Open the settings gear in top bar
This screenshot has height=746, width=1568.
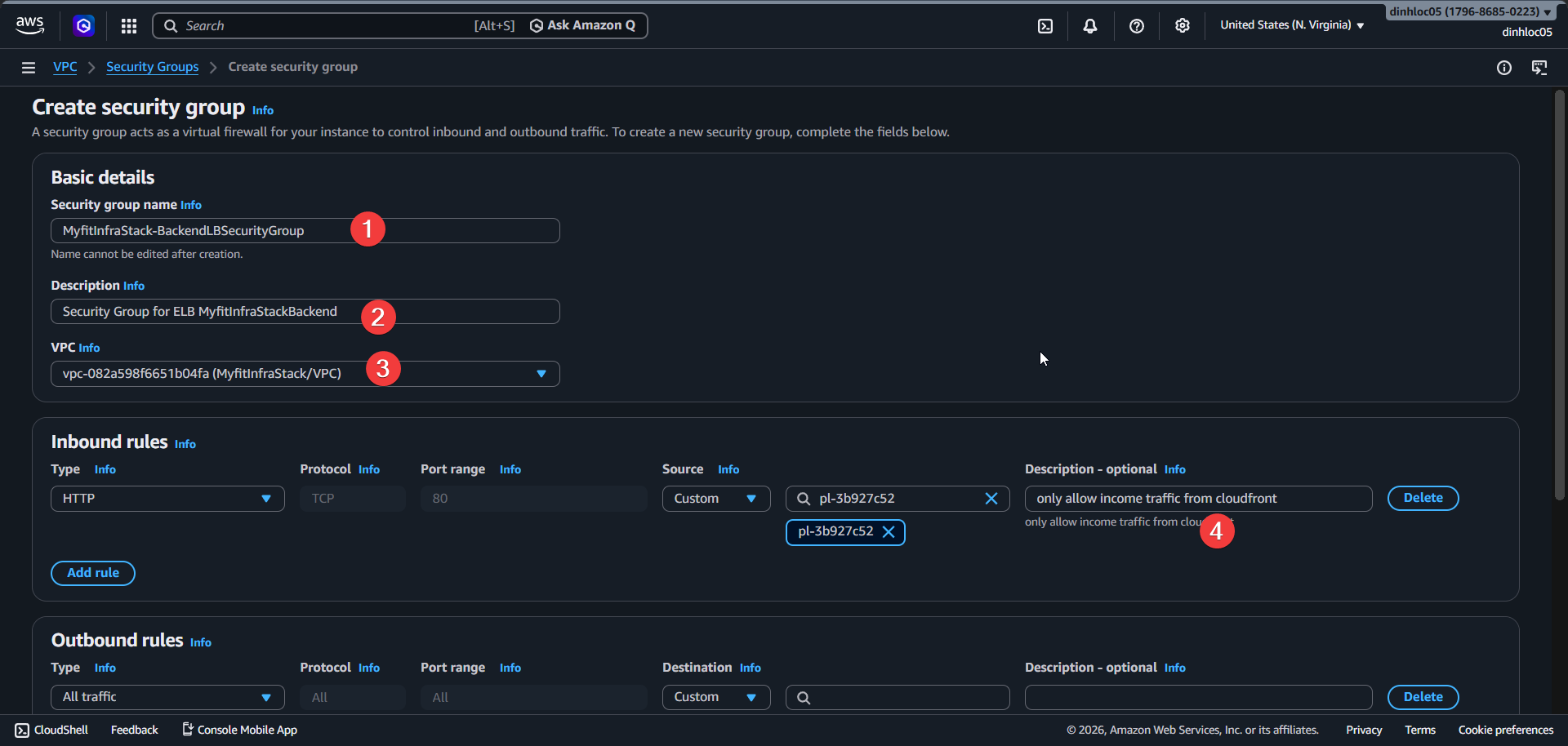tap(1182, 26)
